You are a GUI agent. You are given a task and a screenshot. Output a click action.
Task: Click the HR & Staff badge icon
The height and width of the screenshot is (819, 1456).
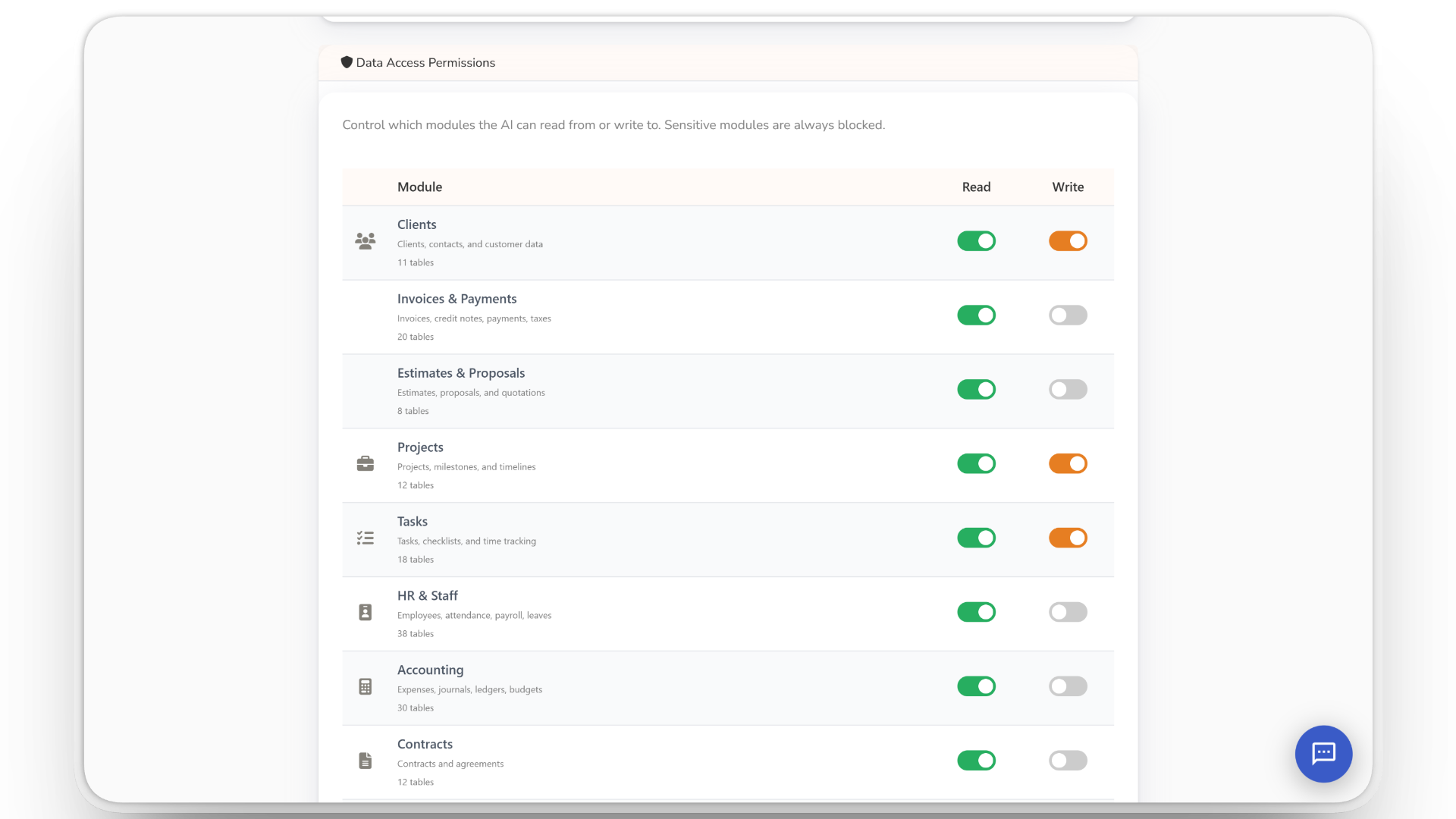(x=365, y=612)
